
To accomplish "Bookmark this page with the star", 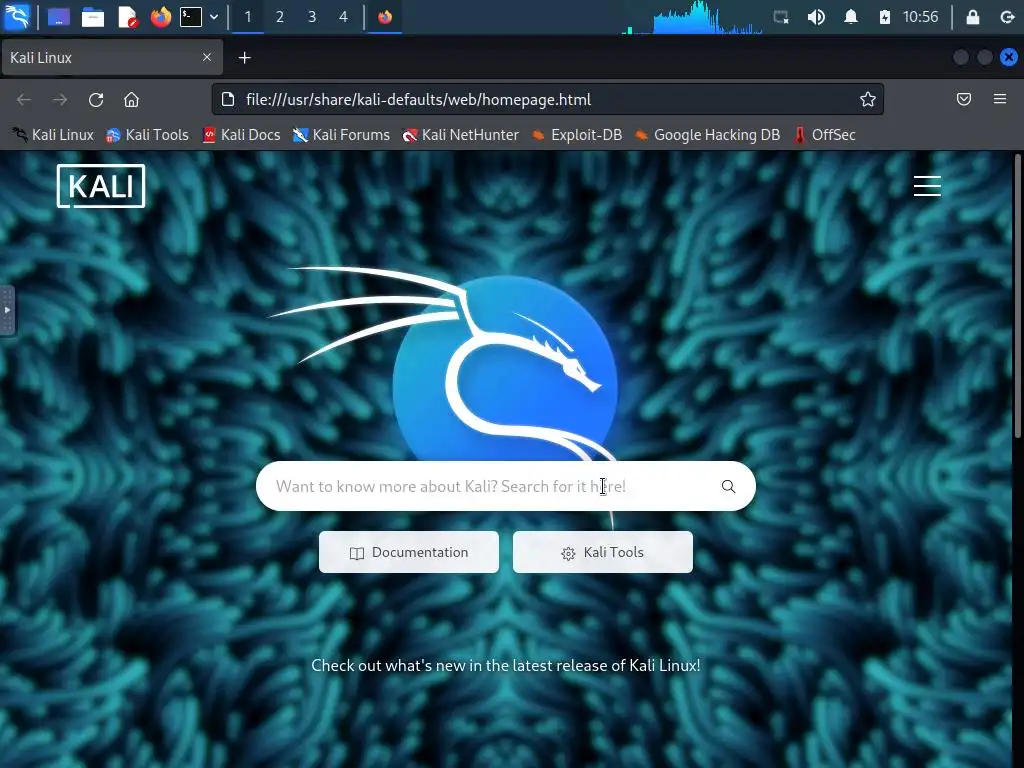I will (x=867, y=99).
